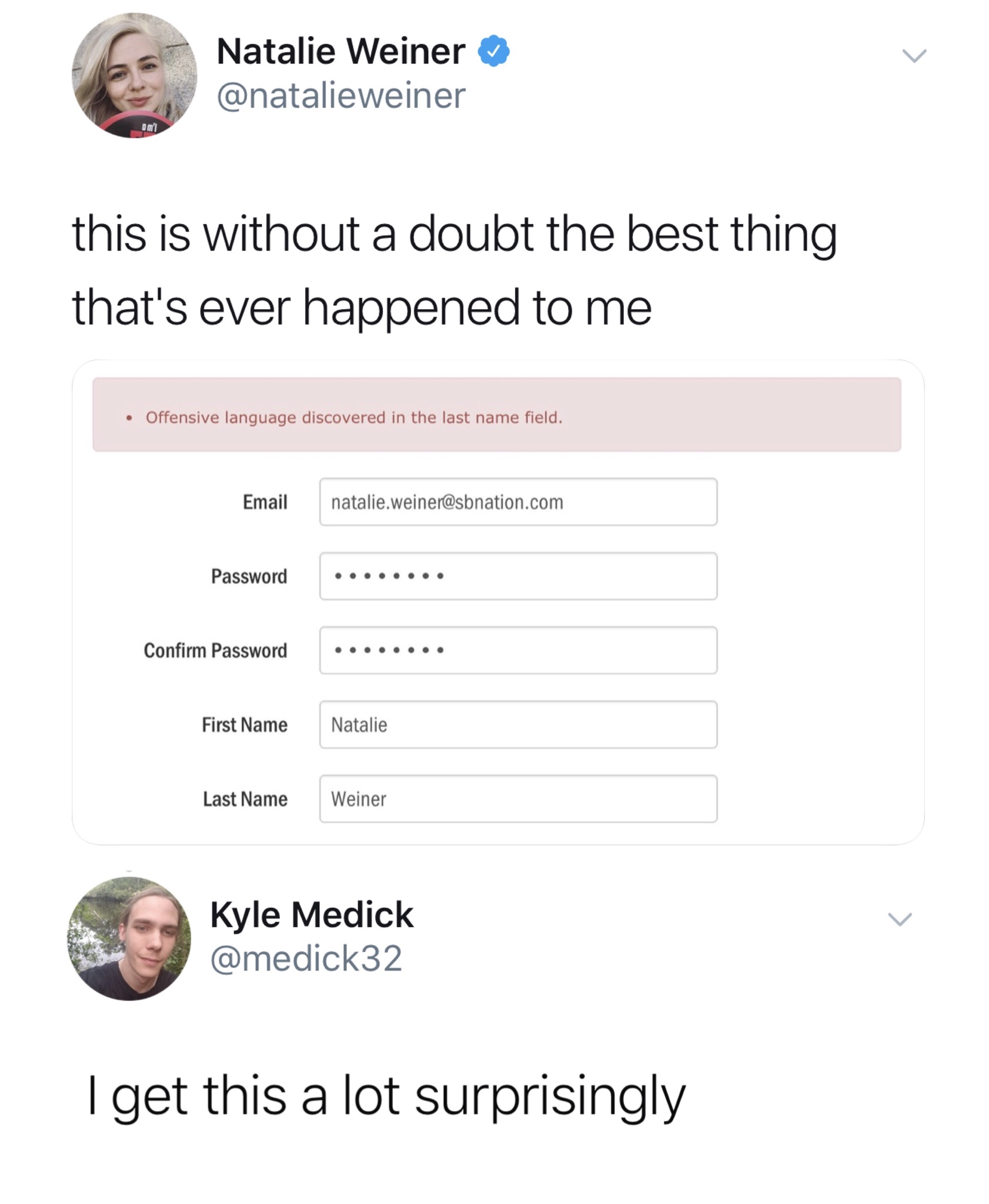Expand the options chevron on Natalie's tweet
This screenshot has height=1204, width=989.
[x=914, y=56]
